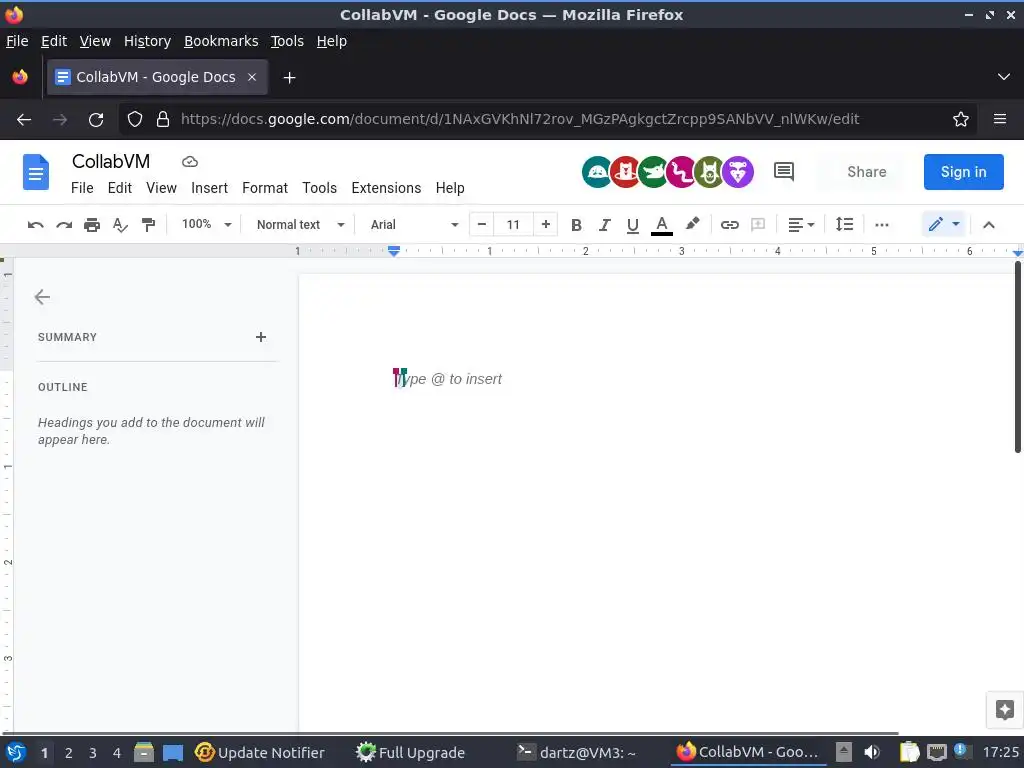Screen dimensions: 1024x768
Task: Print the document with printer icon
Action: pyautogui.click(x=92, y=225)
